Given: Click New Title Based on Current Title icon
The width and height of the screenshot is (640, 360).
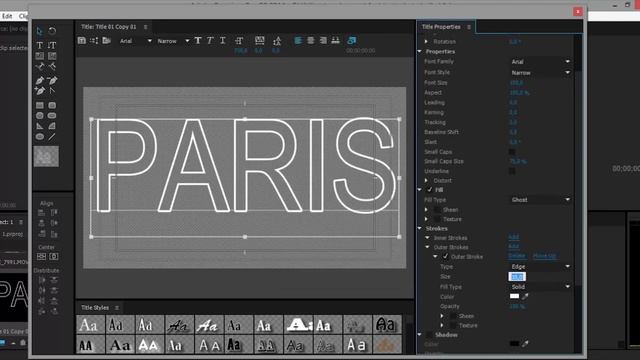Looking at the screenshot, I should coord(82,40).
